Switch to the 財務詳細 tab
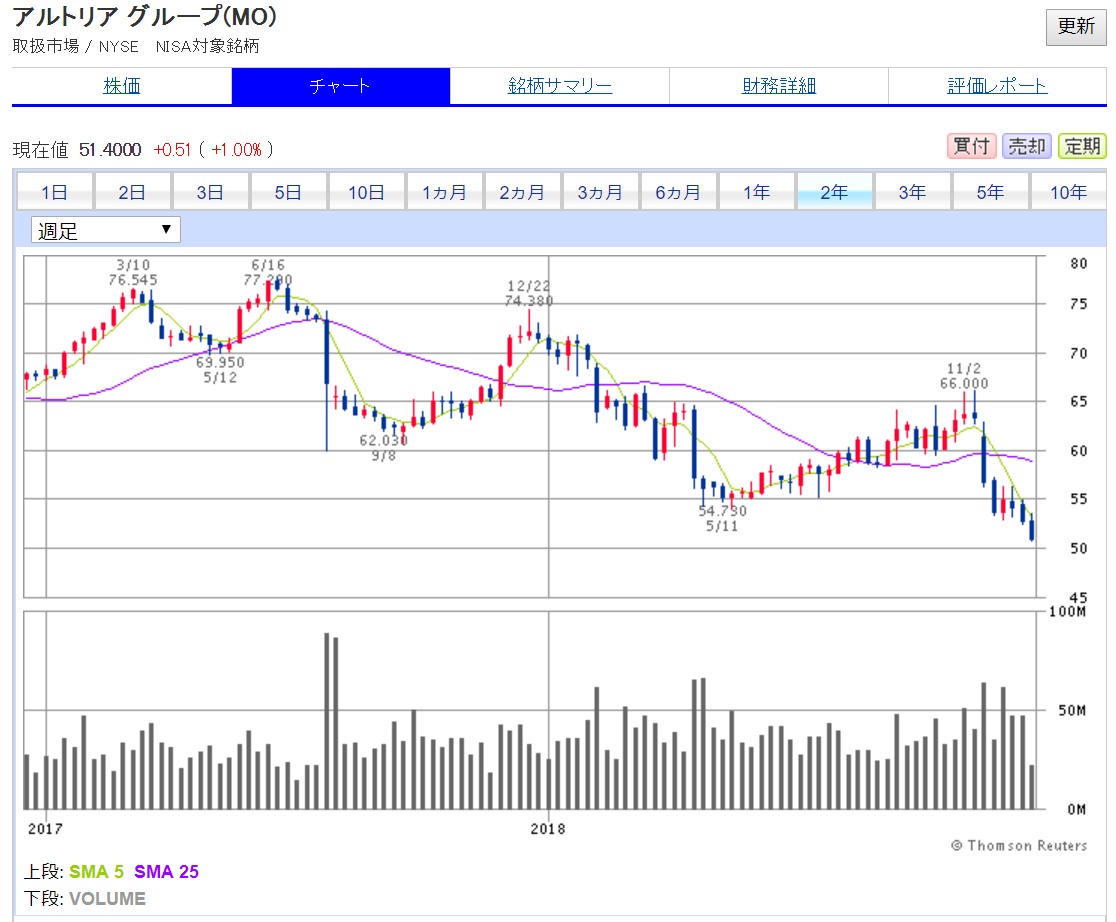The width and height of the screenshot is (1116, 922). 779,86
